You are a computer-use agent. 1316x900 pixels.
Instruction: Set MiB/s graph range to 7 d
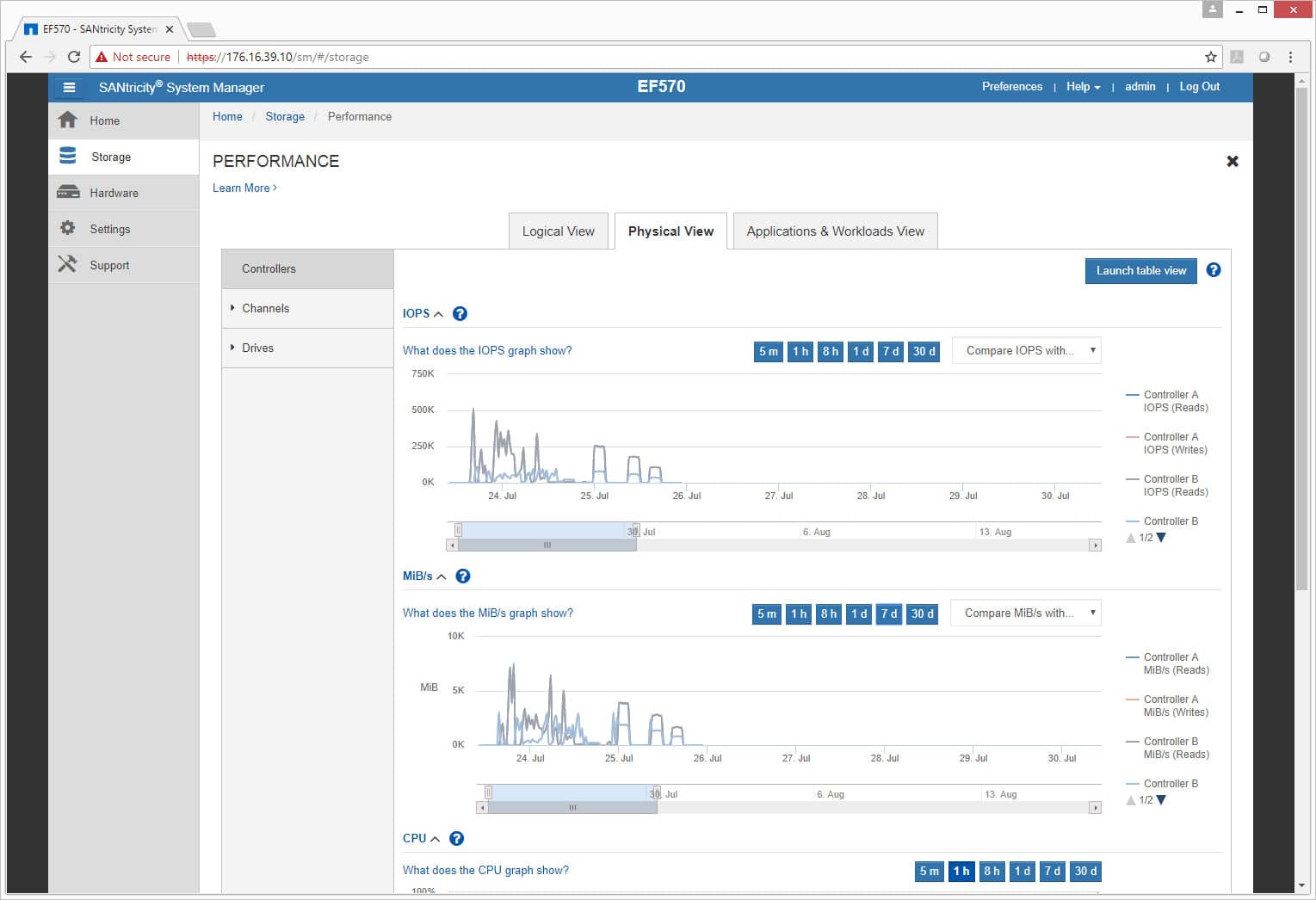pos(889,613)
